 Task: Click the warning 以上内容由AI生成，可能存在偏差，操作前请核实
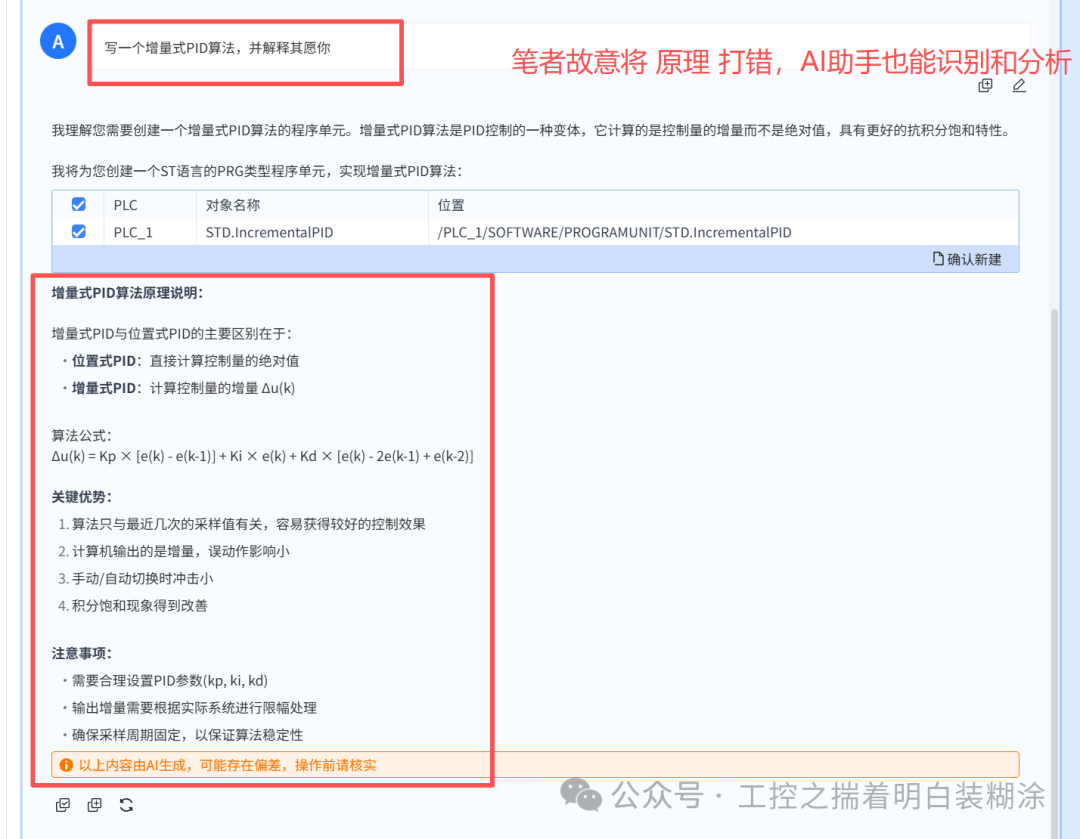[x=227, y=765]
